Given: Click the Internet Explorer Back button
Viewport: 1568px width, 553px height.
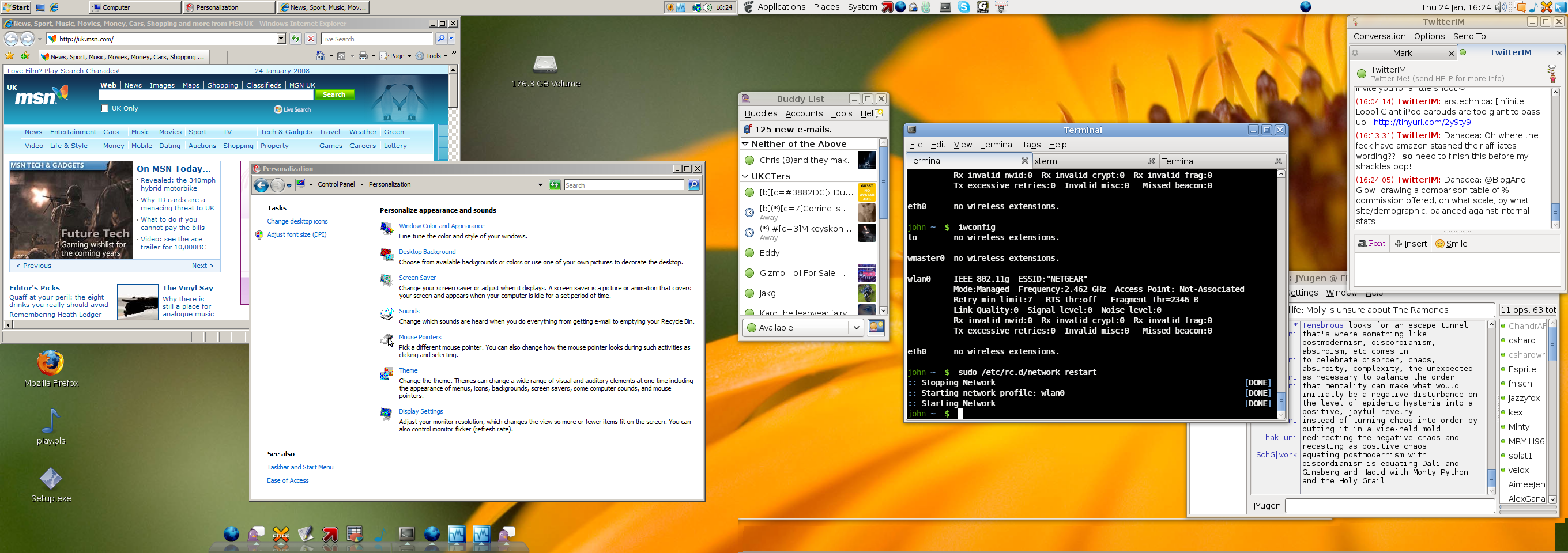Looking at the screenshot, I should click(11, 39).
